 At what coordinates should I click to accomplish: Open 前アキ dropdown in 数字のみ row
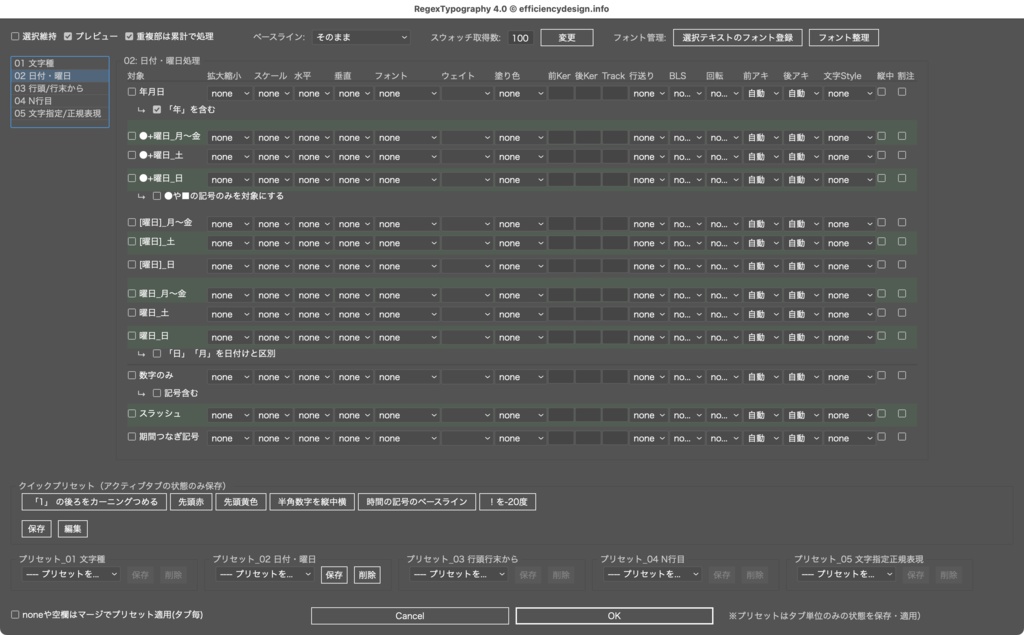click(762, 377)
